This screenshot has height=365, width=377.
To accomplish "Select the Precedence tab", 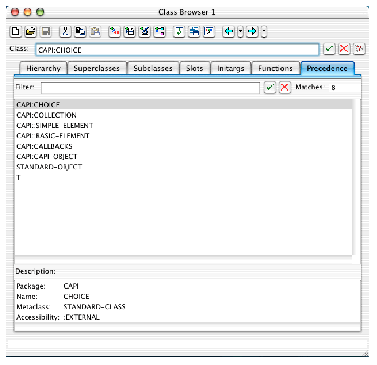I will [327, 68].
